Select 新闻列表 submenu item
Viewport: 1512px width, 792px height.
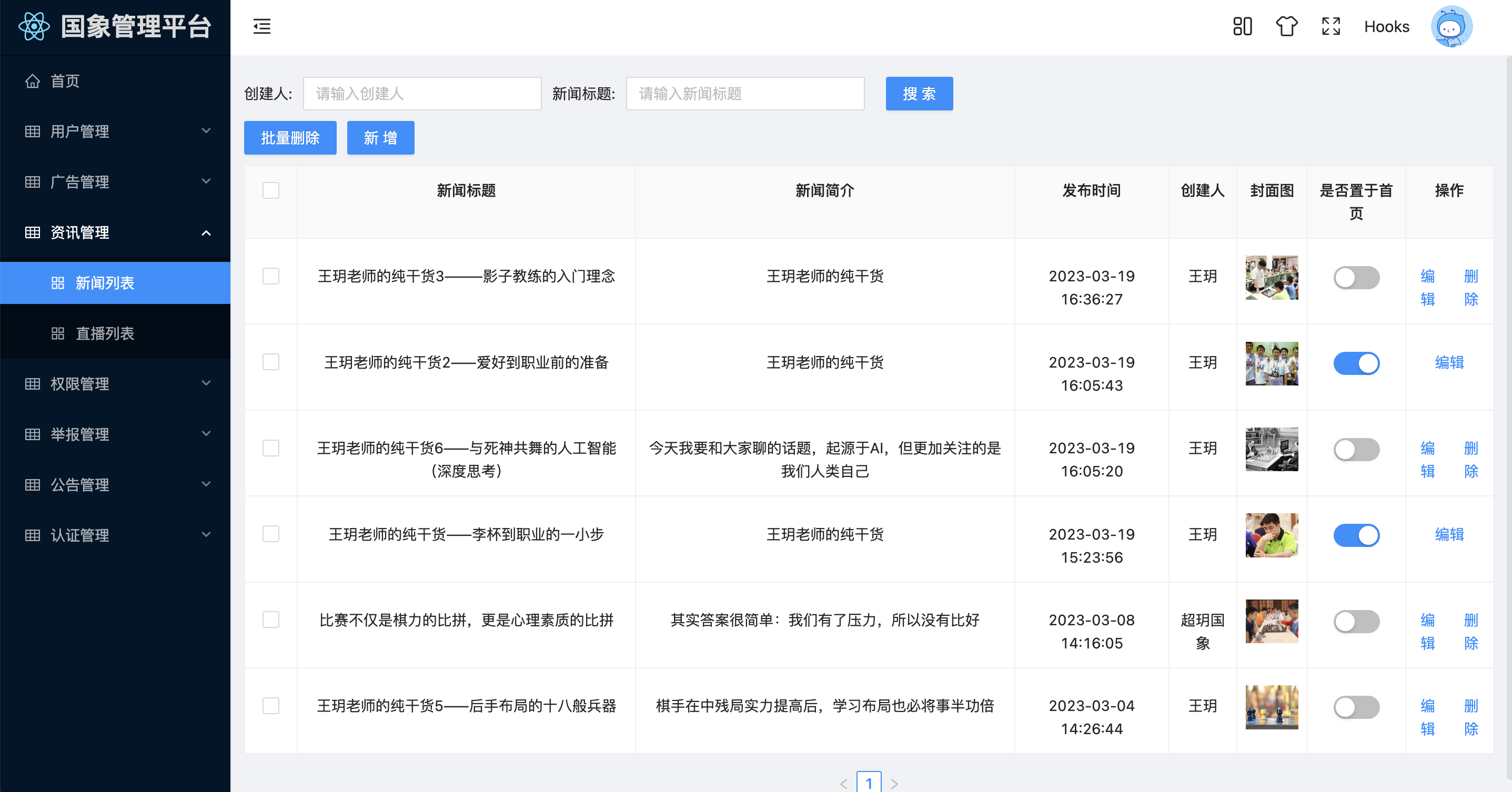coord(115,283)
